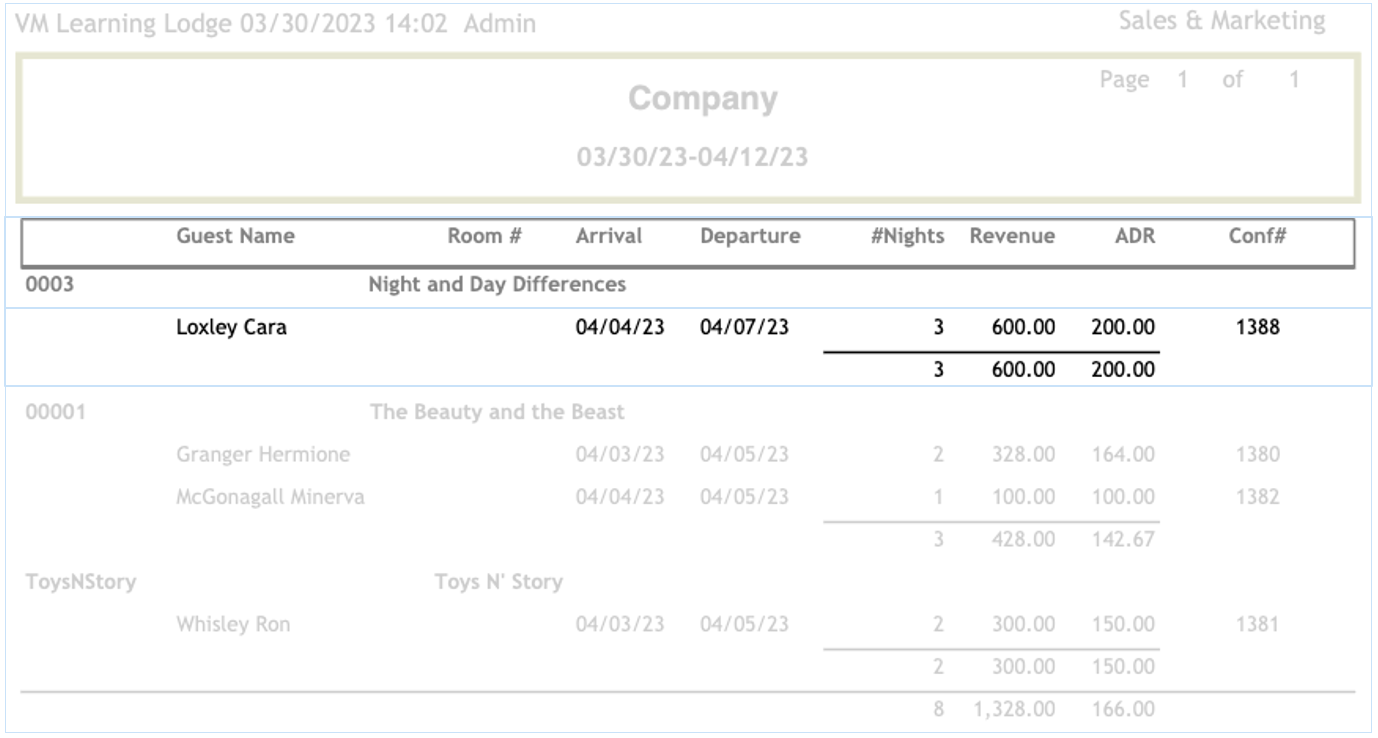Select the guest Loxley Cara row
The width and height of the screenshot is (1378, 738).
(x=231, y=327)
